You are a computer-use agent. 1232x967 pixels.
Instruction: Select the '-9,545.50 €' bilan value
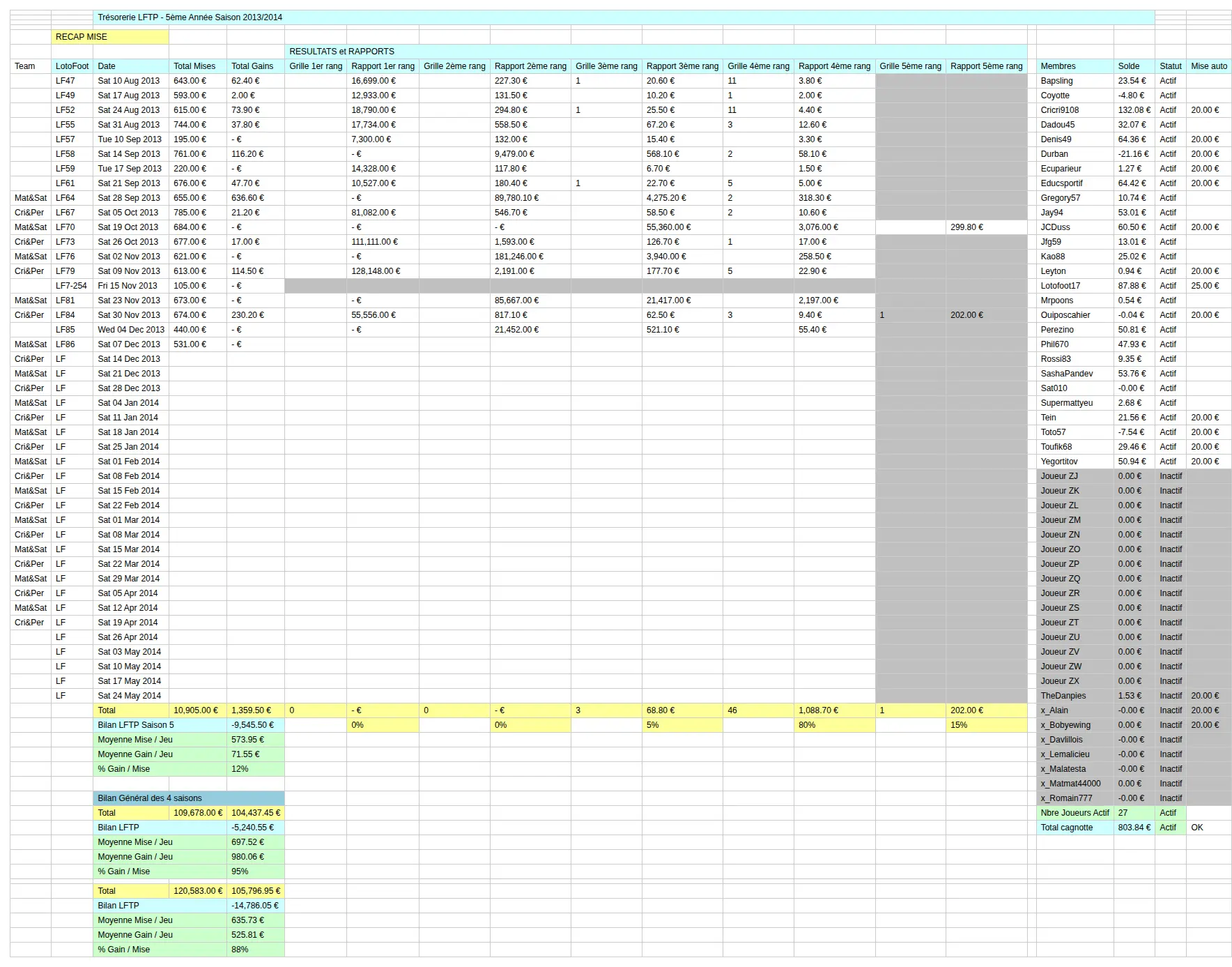(x=256, y=725)
